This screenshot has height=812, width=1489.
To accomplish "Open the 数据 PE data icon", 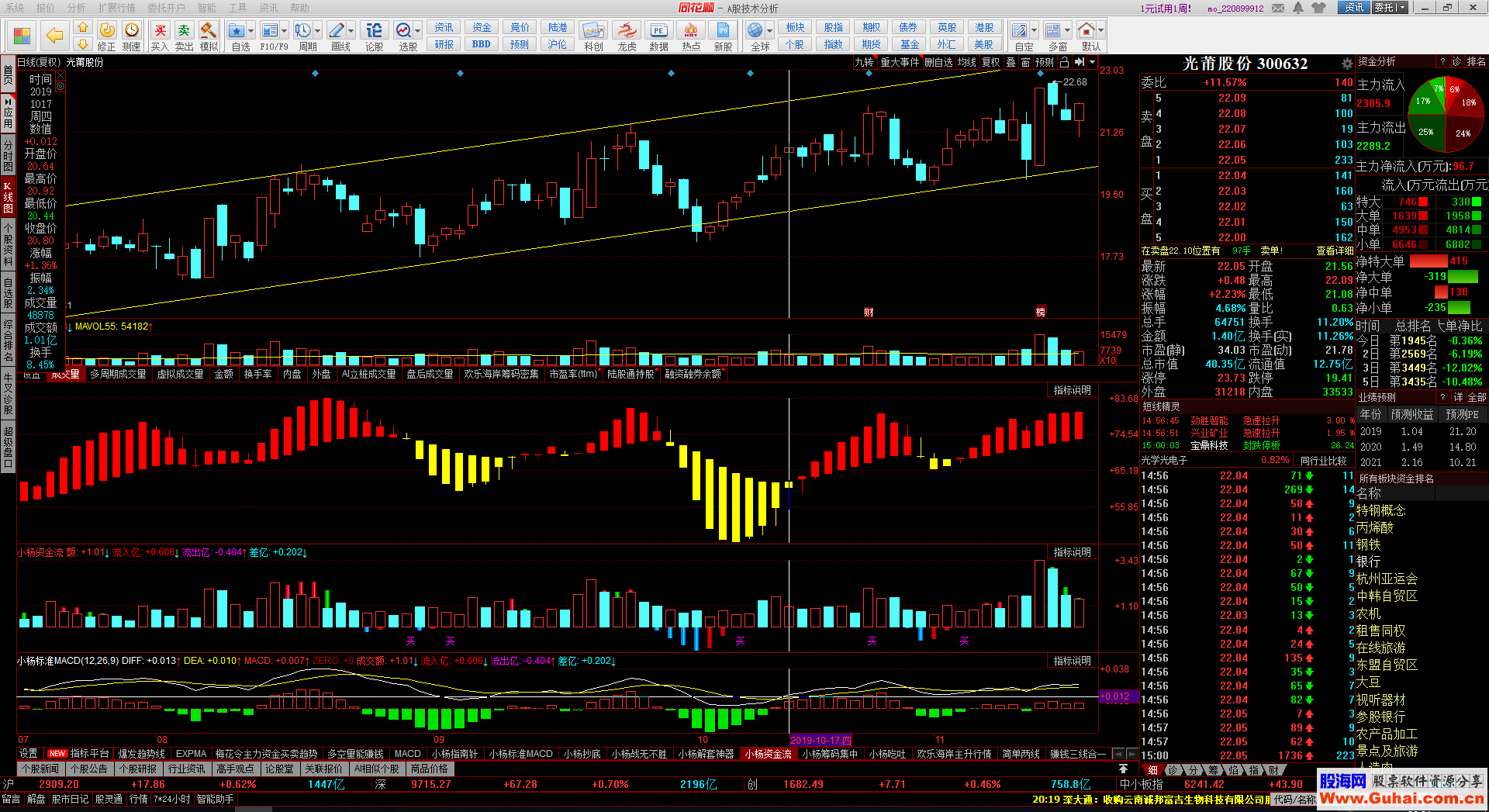I will pos(658,36).
